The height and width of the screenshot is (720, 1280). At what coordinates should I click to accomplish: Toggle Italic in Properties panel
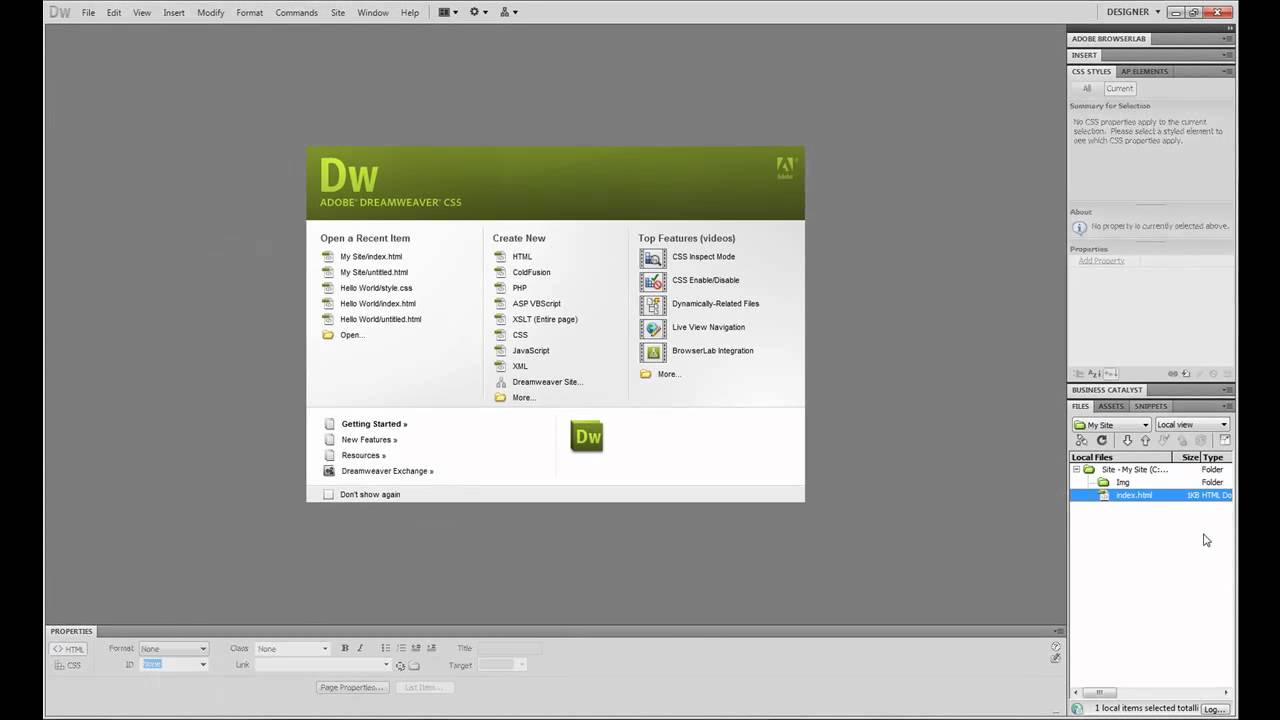360,648
